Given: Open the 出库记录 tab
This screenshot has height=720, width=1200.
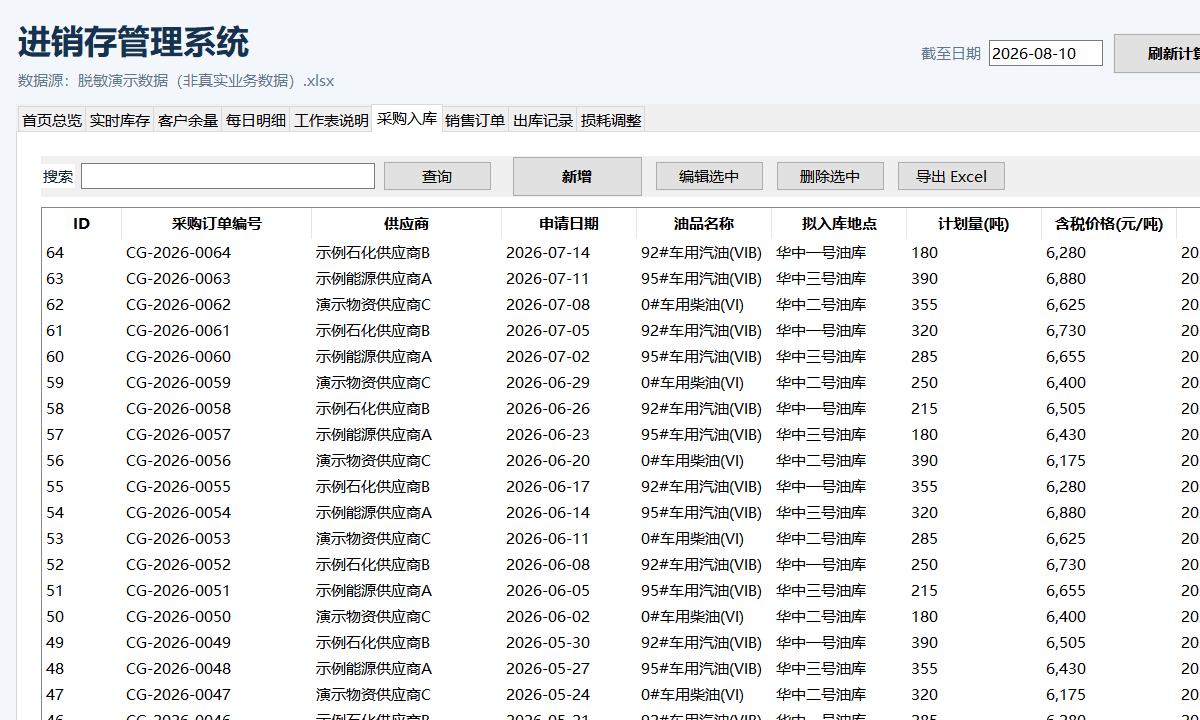Looking at the screenshot, I should coord(543,120).
